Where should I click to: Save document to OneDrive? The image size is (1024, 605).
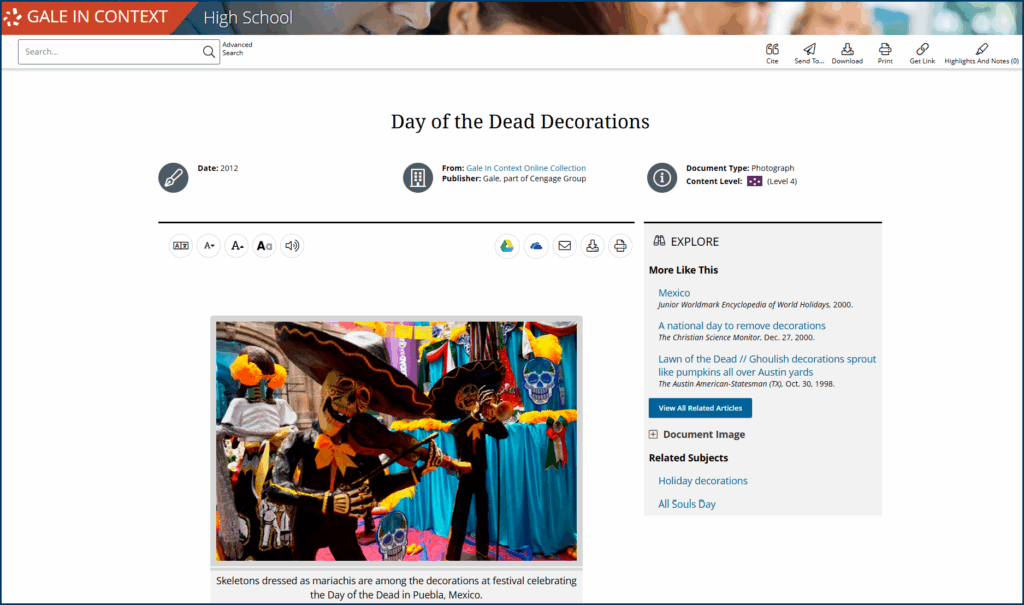point(536,246)
